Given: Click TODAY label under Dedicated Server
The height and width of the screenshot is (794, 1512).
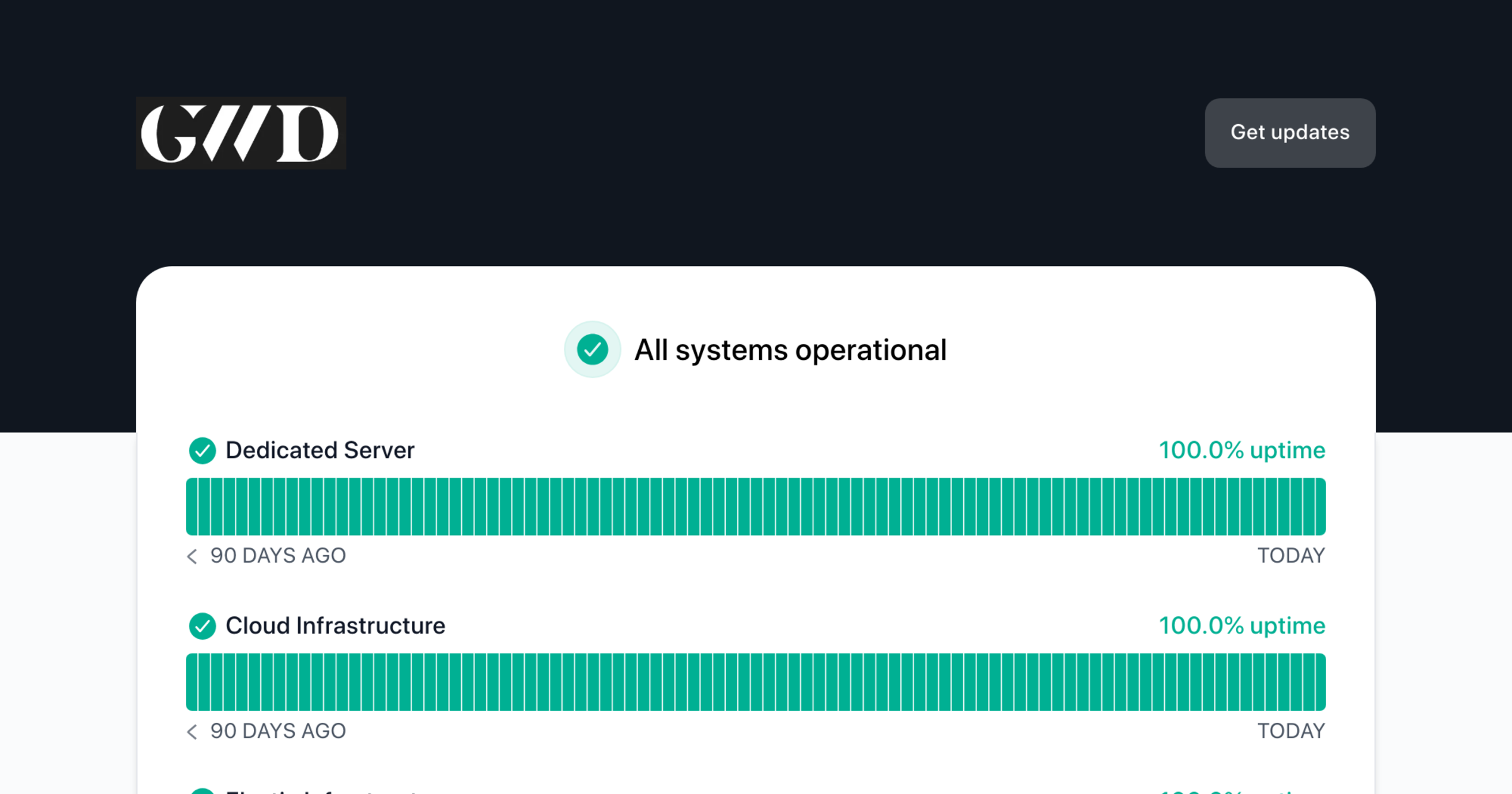Looking at the screenshot, I should pos(1291,556).
